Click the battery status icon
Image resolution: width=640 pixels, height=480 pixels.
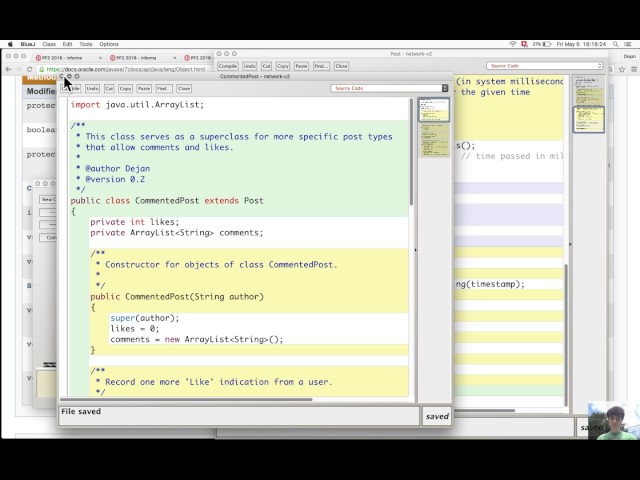(x=546, y=44)
